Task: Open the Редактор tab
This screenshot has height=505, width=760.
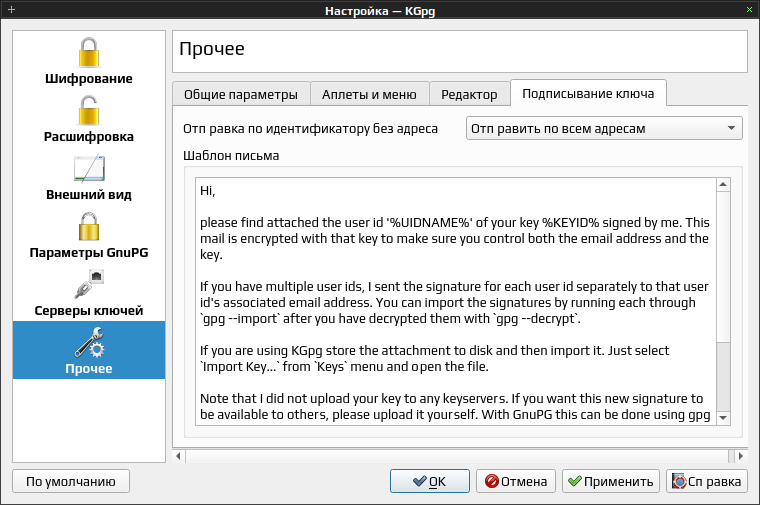Action: tap(469, 94)
